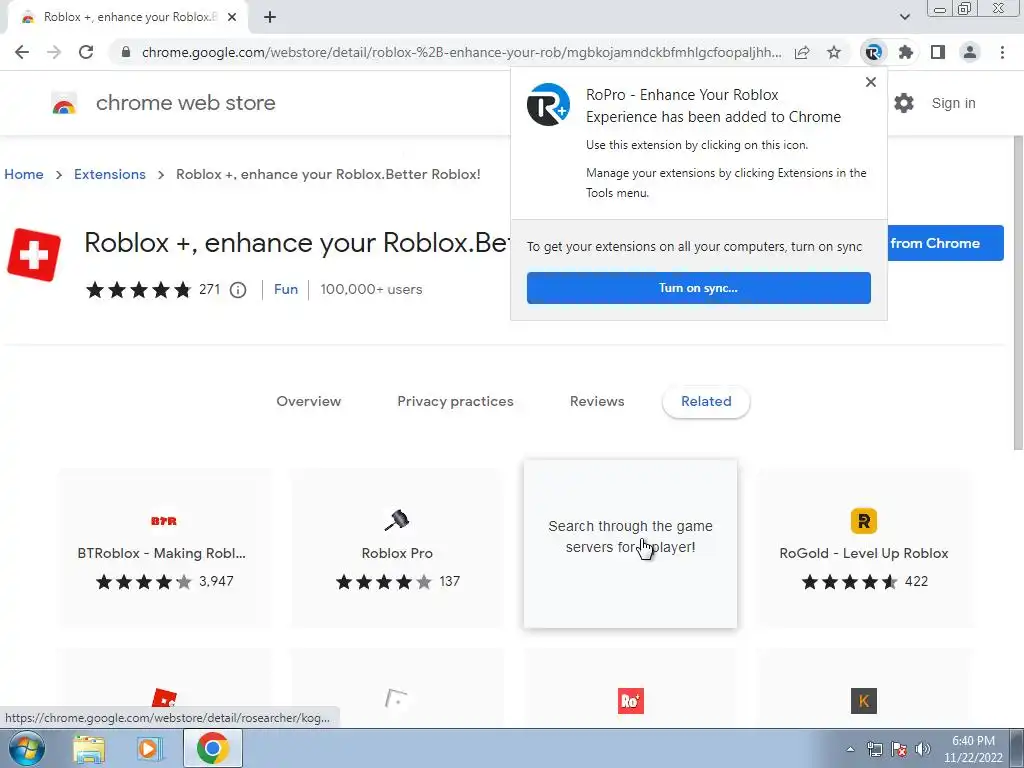Dismiss the RoPro added popup
The image size is (1024, 768).
tap(871, 82)
